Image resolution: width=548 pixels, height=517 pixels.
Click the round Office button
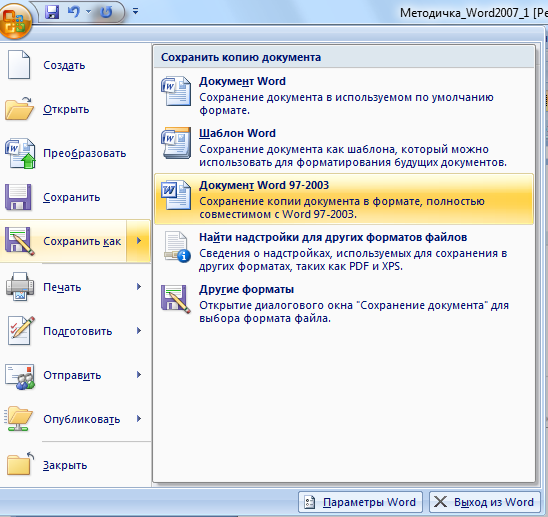[x=15, y=21]
